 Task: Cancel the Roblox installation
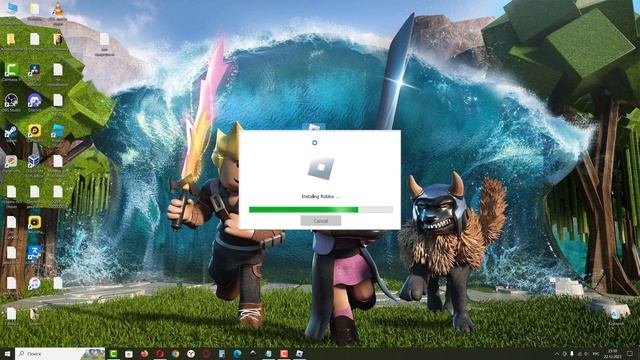pos(320,221)
